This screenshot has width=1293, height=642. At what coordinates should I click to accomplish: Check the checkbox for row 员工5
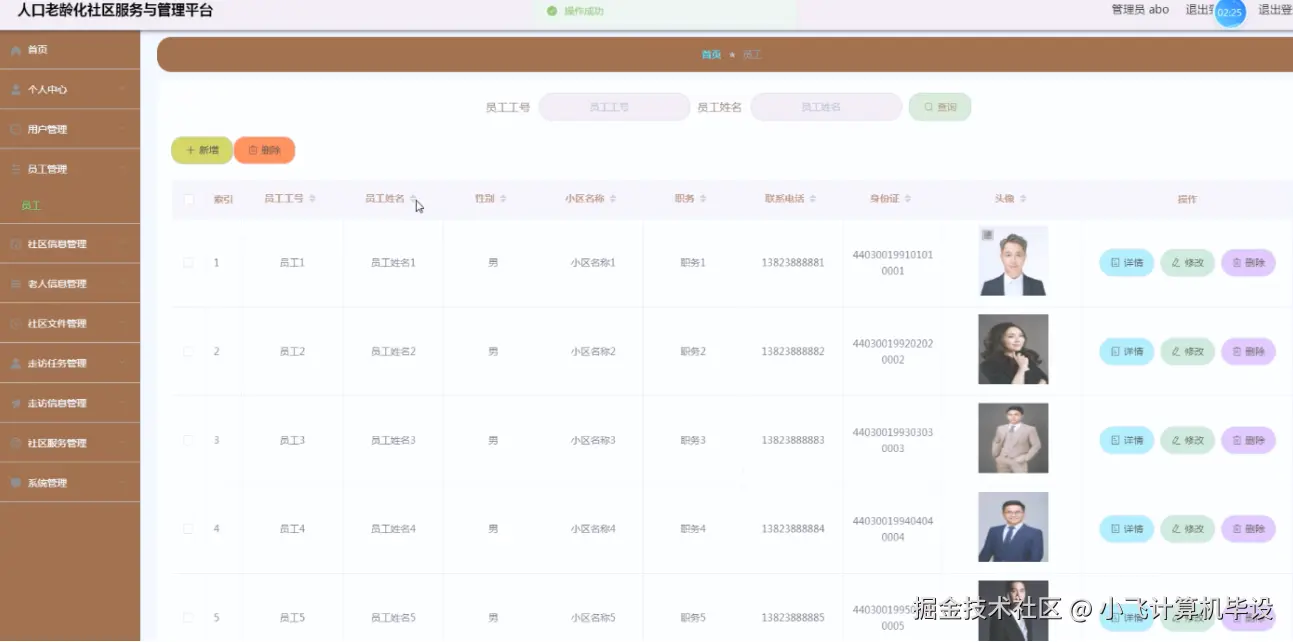(x=188, y=618)
